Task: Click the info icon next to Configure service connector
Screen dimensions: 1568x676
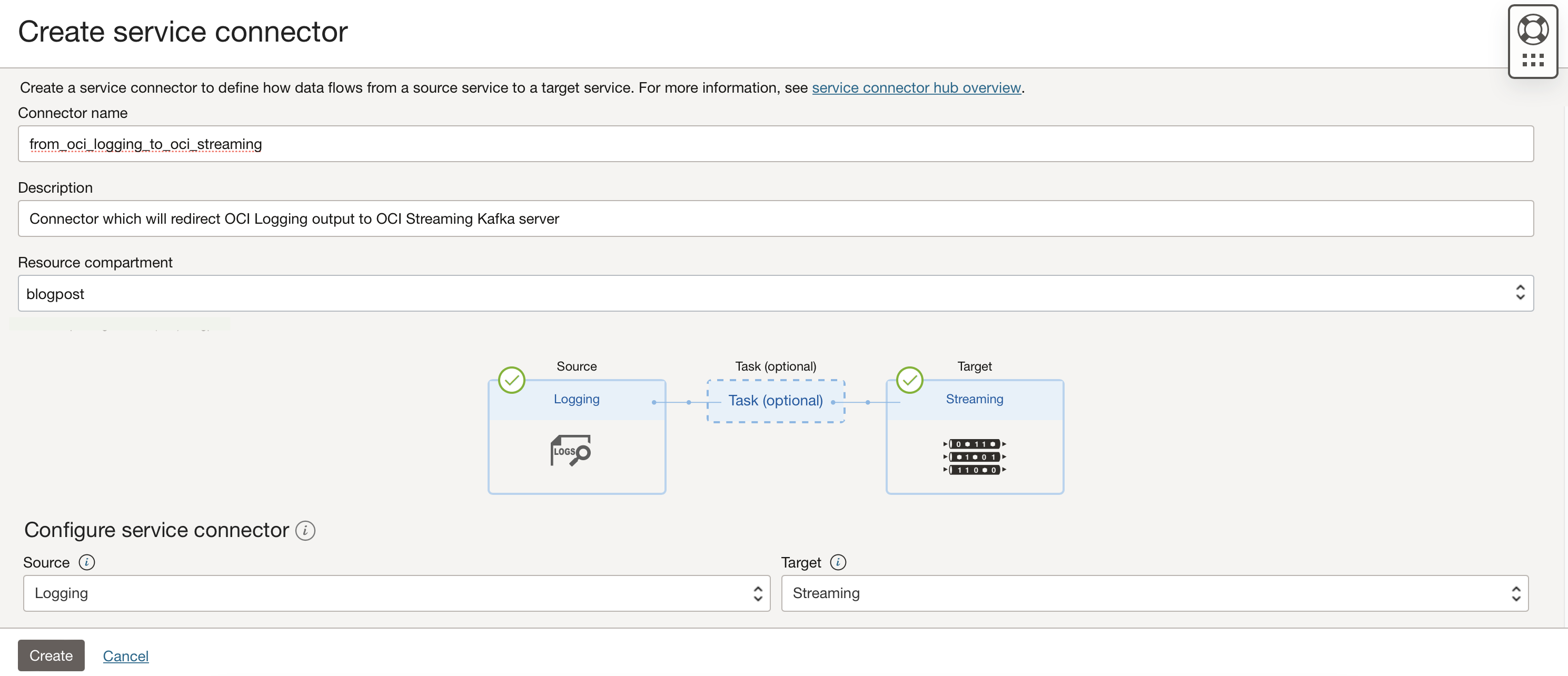Action: tap(305, 531)
